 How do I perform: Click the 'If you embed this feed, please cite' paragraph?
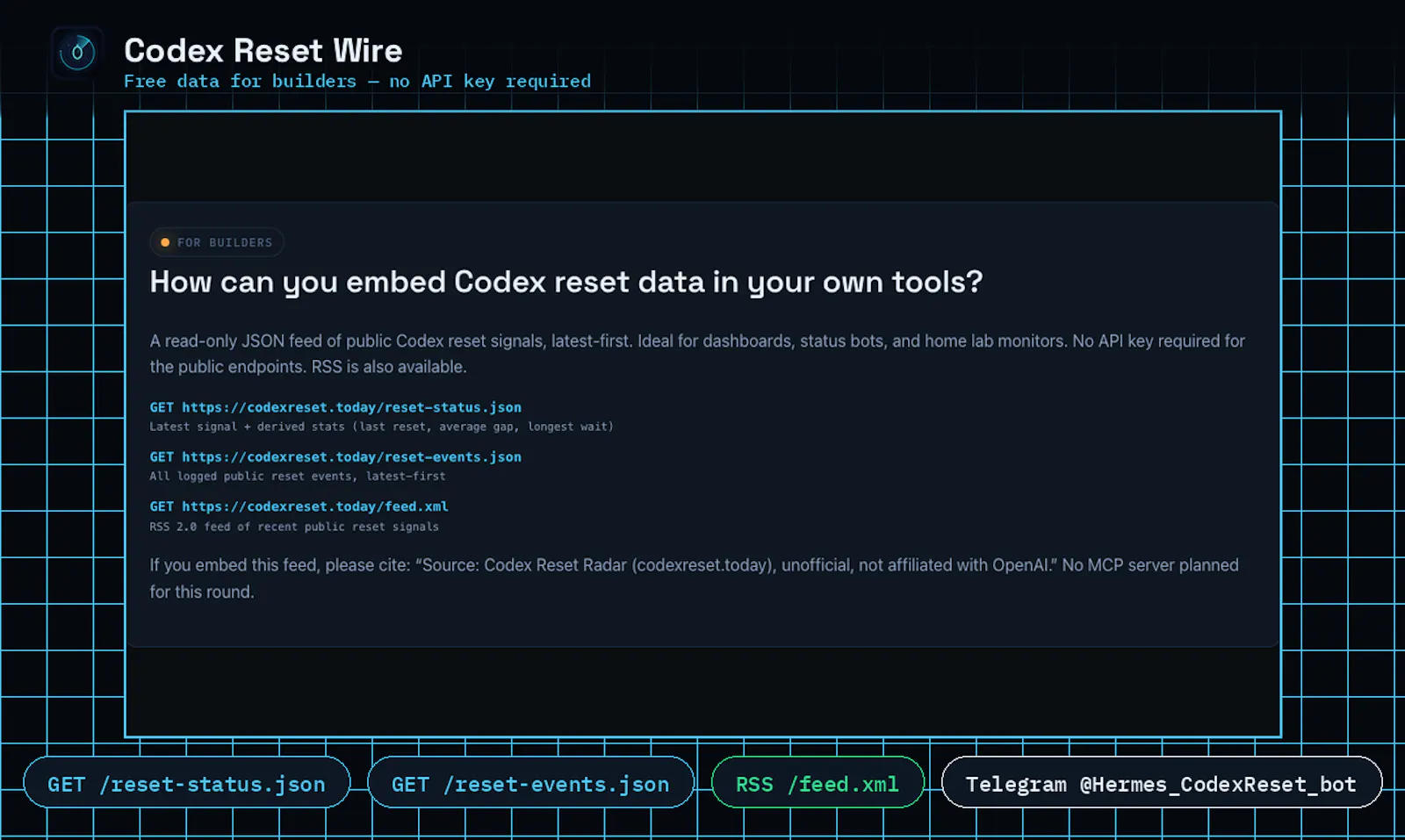click(x=695, y=578)
